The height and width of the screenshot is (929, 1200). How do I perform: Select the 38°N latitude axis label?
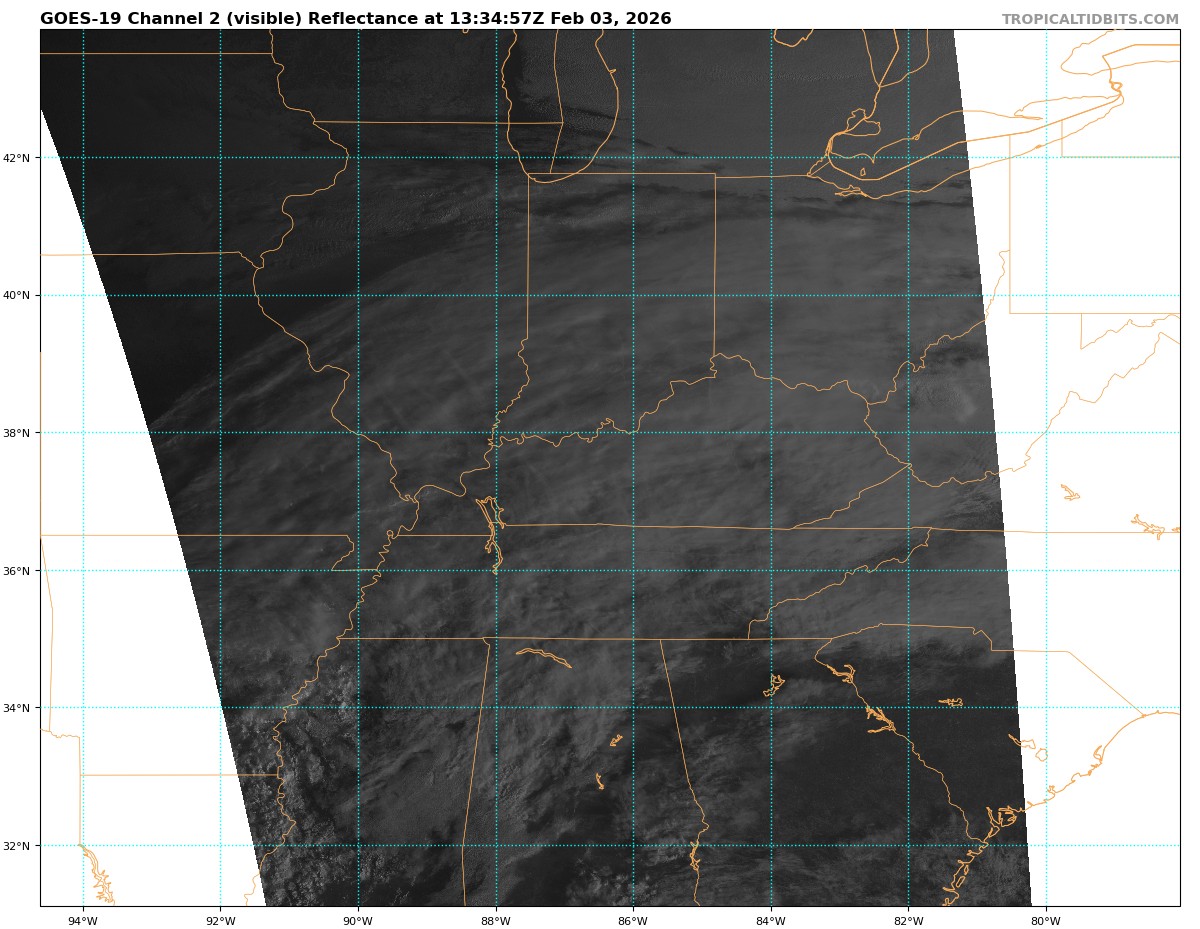(20, 433)
